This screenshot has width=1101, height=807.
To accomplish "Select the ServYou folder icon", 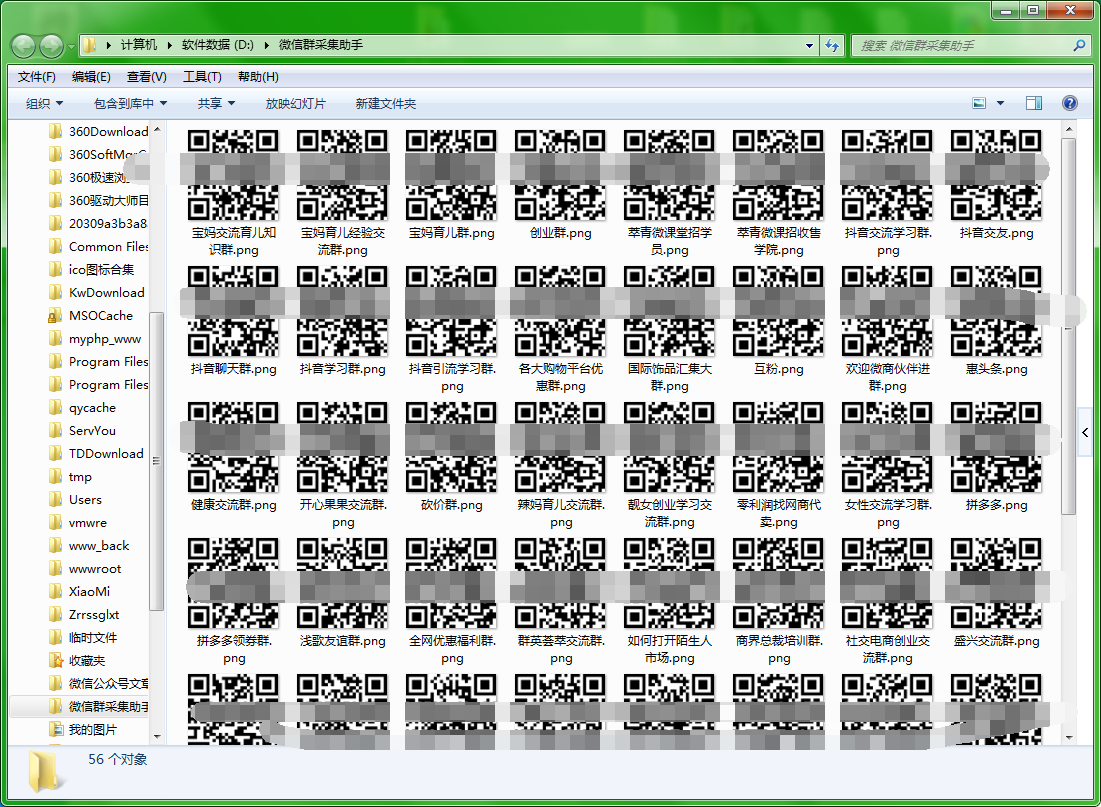I will [55, 431].
